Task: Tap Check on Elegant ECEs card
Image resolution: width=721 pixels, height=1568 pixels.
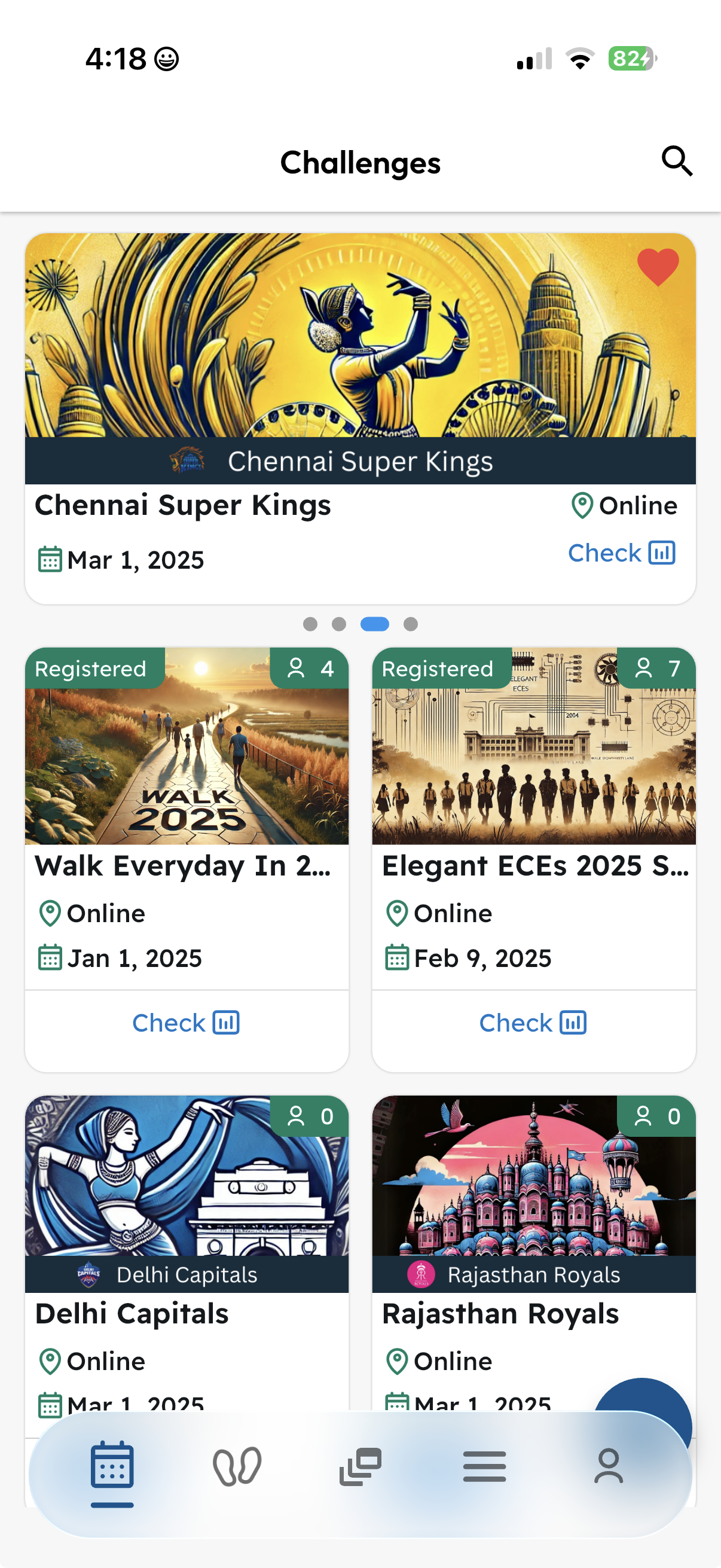Action: click(x=533, y=1023)
